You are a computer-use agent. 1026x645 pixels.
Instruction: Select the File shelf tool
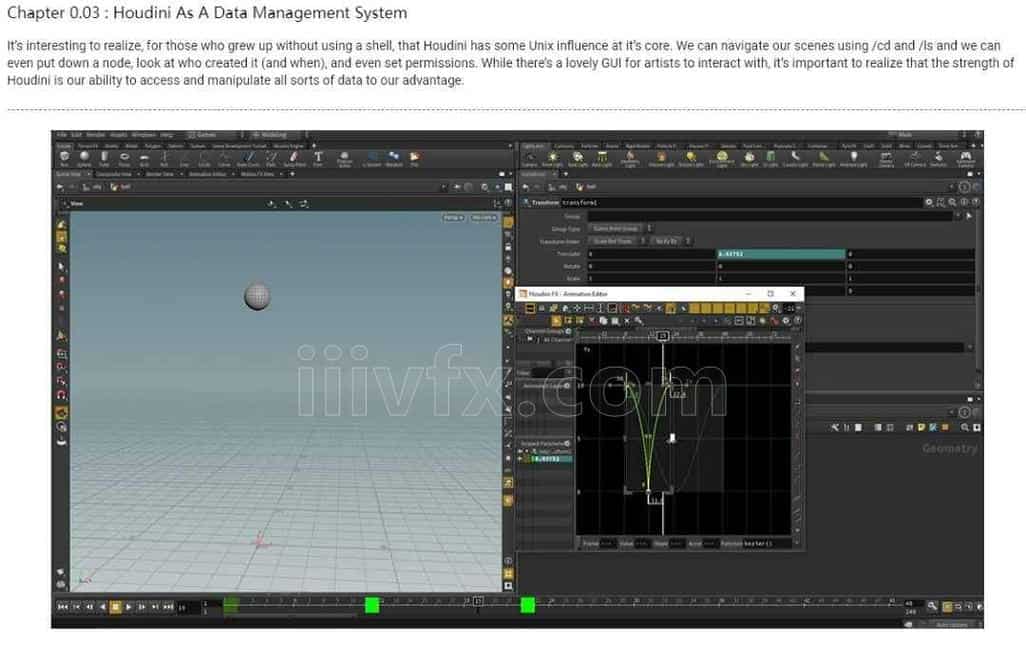pos(414,158)
